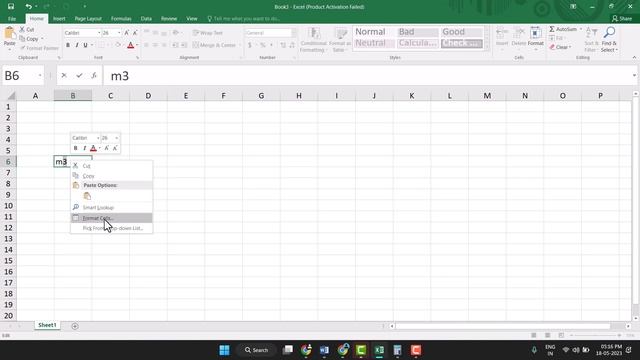This screenshot has height=360, width=640.
Task: Apply the Neutral cell style
Action: (373, 43)
